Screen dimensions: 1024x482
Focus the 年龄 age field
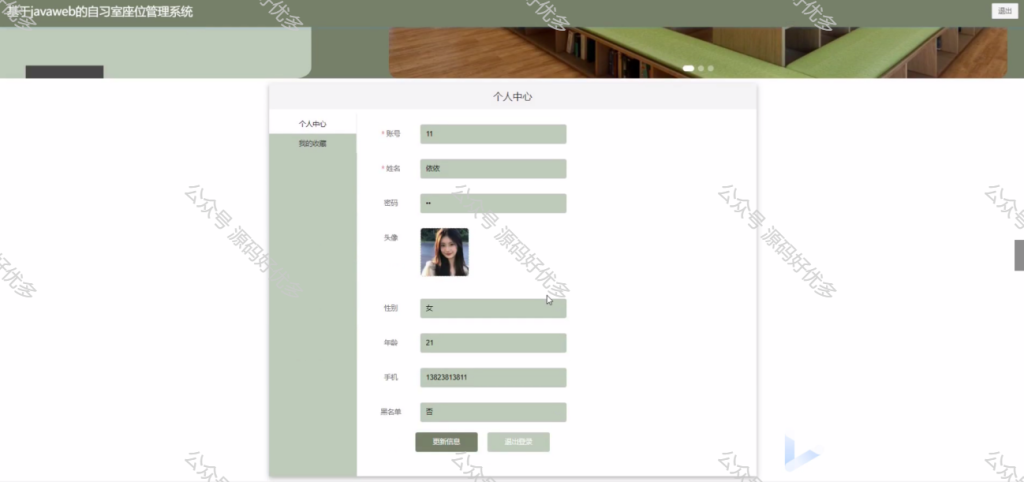click(x=493, y=343)
